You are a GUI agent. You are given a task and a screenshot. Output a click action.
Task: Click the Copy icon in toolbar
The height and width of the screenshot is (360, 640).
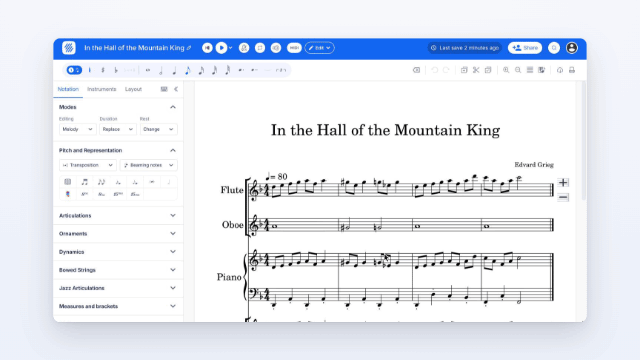tap(464, 70)
